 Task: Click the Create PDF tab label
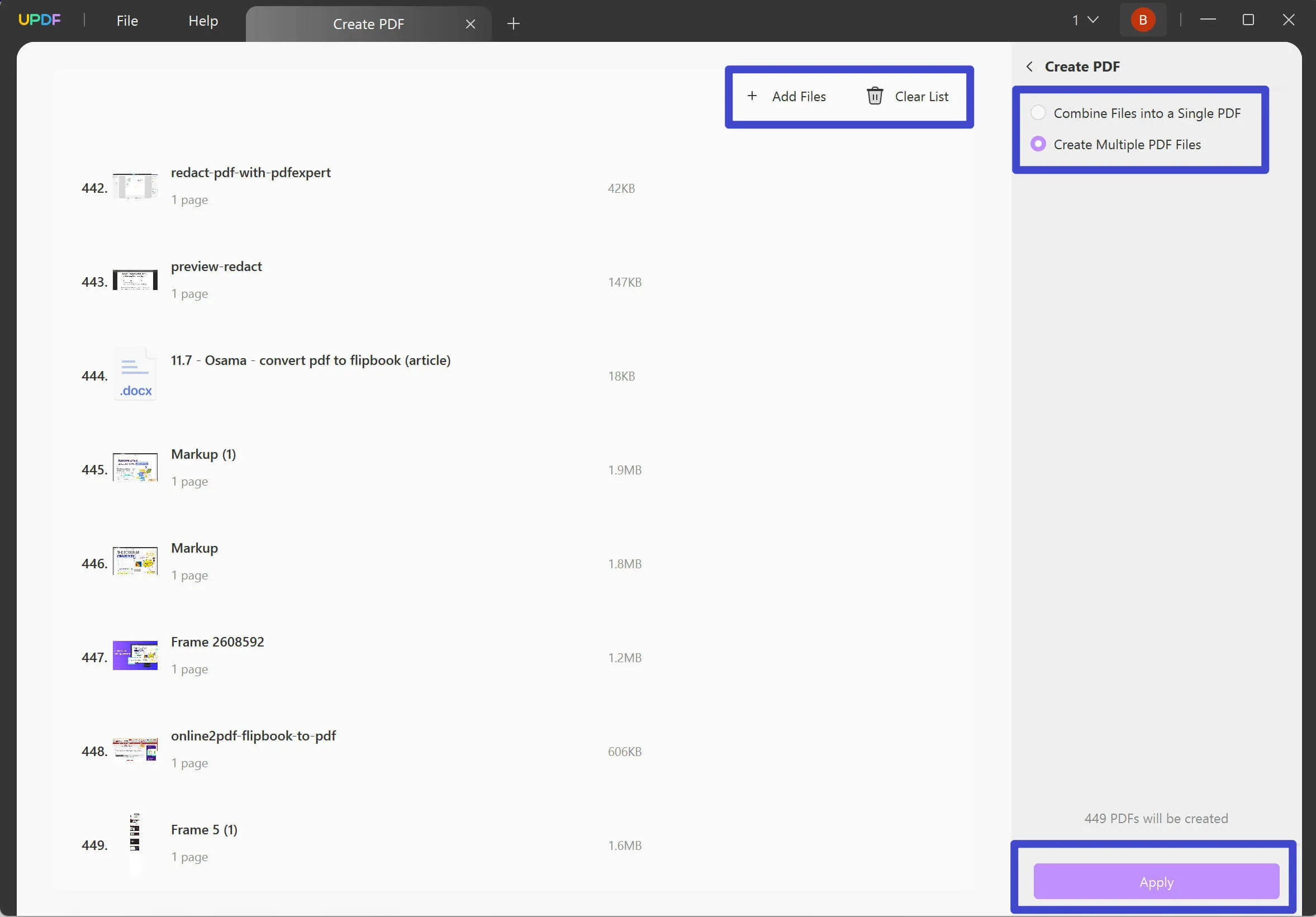[368, 23]
